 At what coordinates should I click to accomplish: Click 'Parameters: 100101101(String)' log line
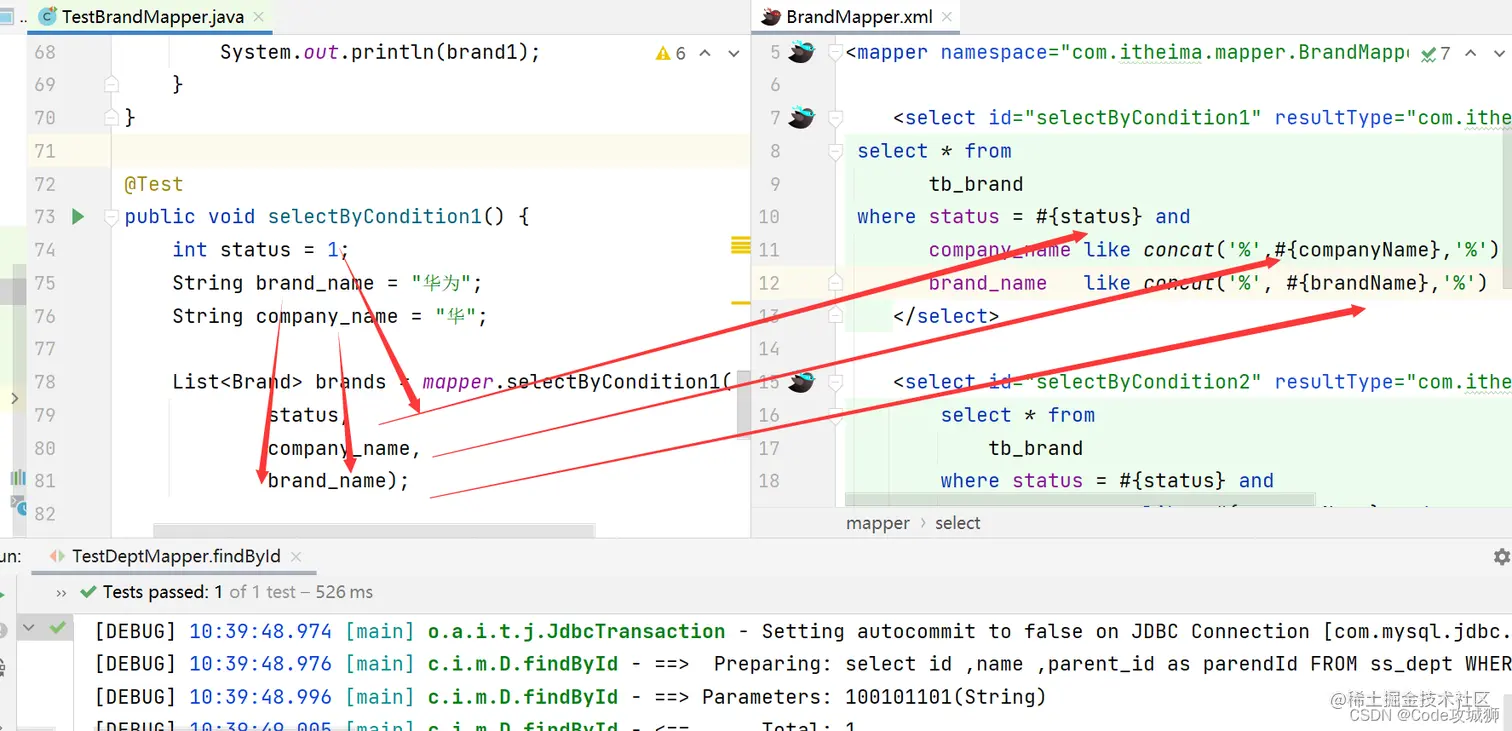874,697
